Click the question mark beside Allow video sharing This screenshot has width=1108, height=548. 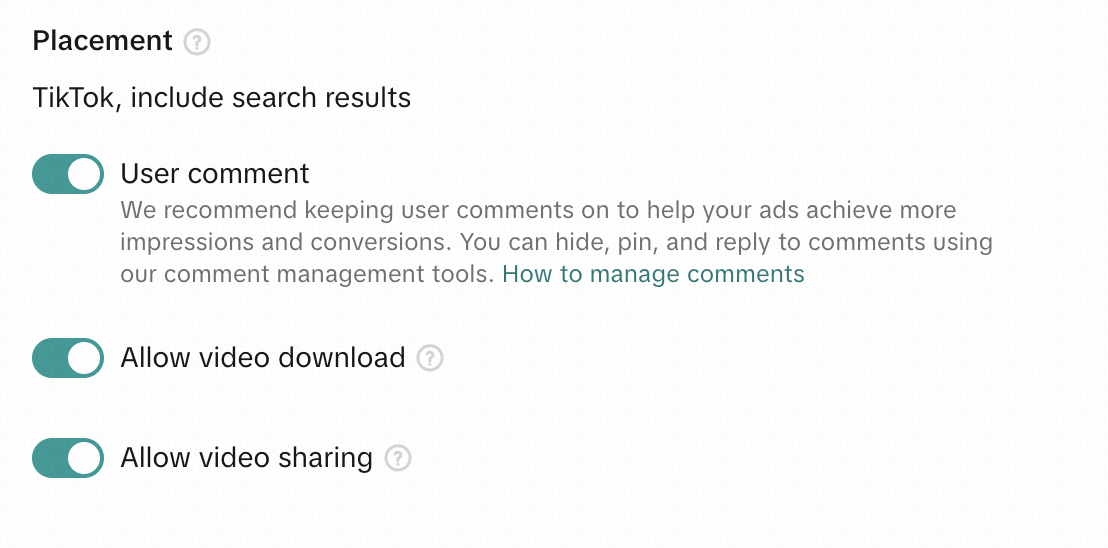pos(398,458)
